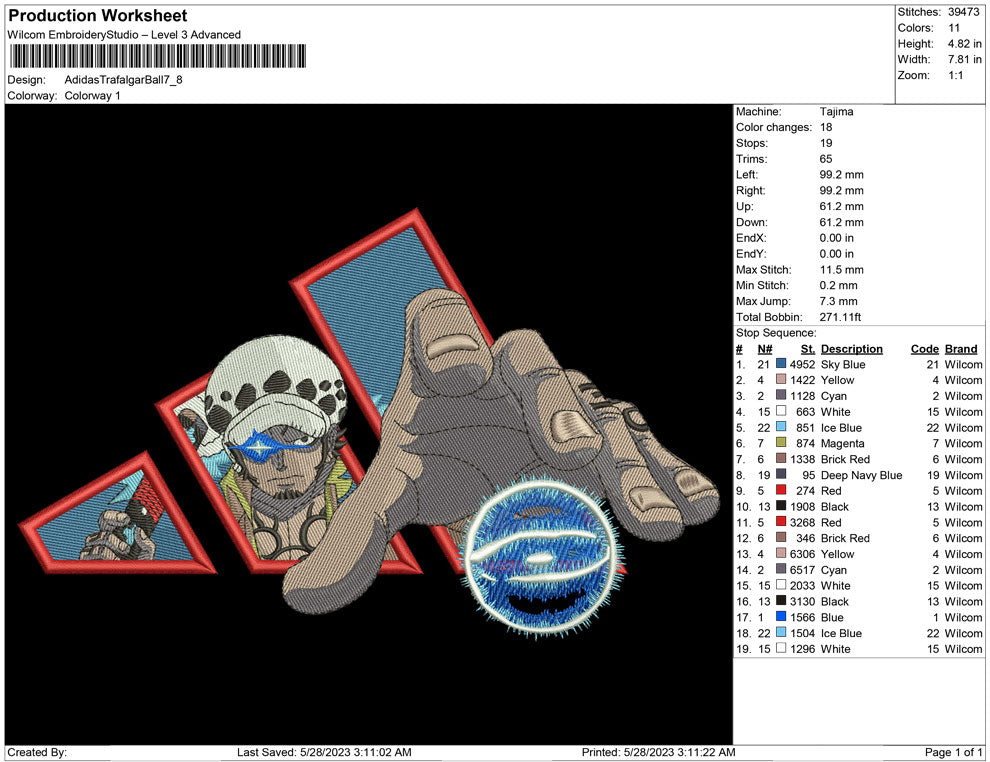Click the stitch count 6517
This screenshot has width=990, height=762.
(x=802, y=569)
